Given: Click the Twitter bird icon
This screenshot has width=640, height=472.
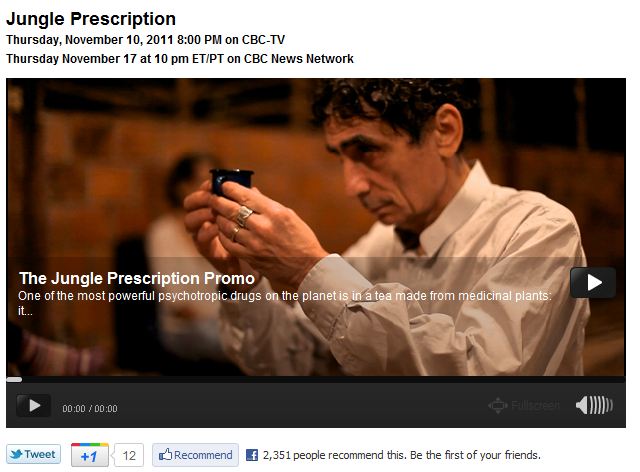Looking at the screenshot, I should coord(16,454).
